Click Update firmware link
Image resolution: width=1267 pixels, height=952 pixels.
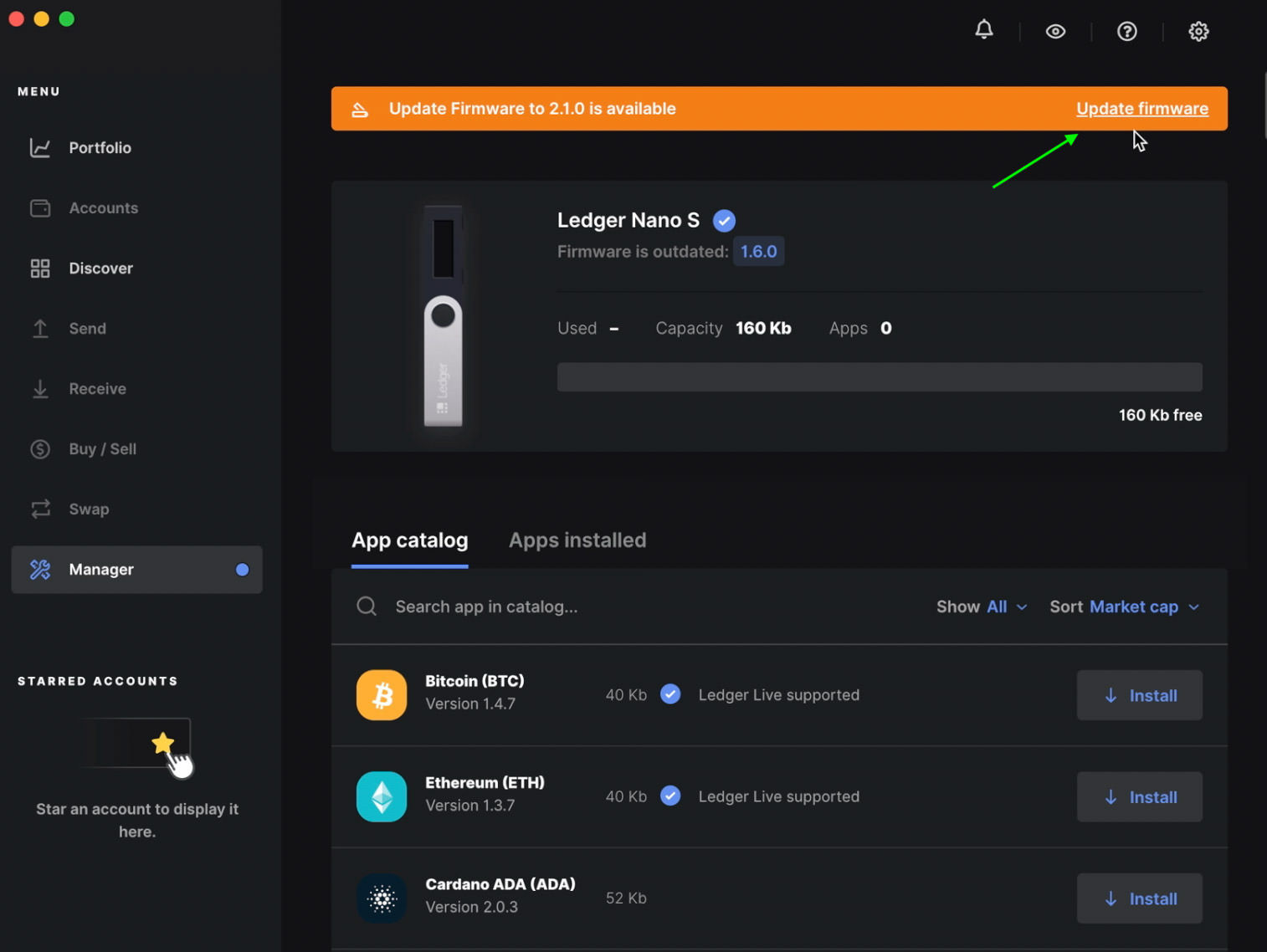tap(1142, 109)
